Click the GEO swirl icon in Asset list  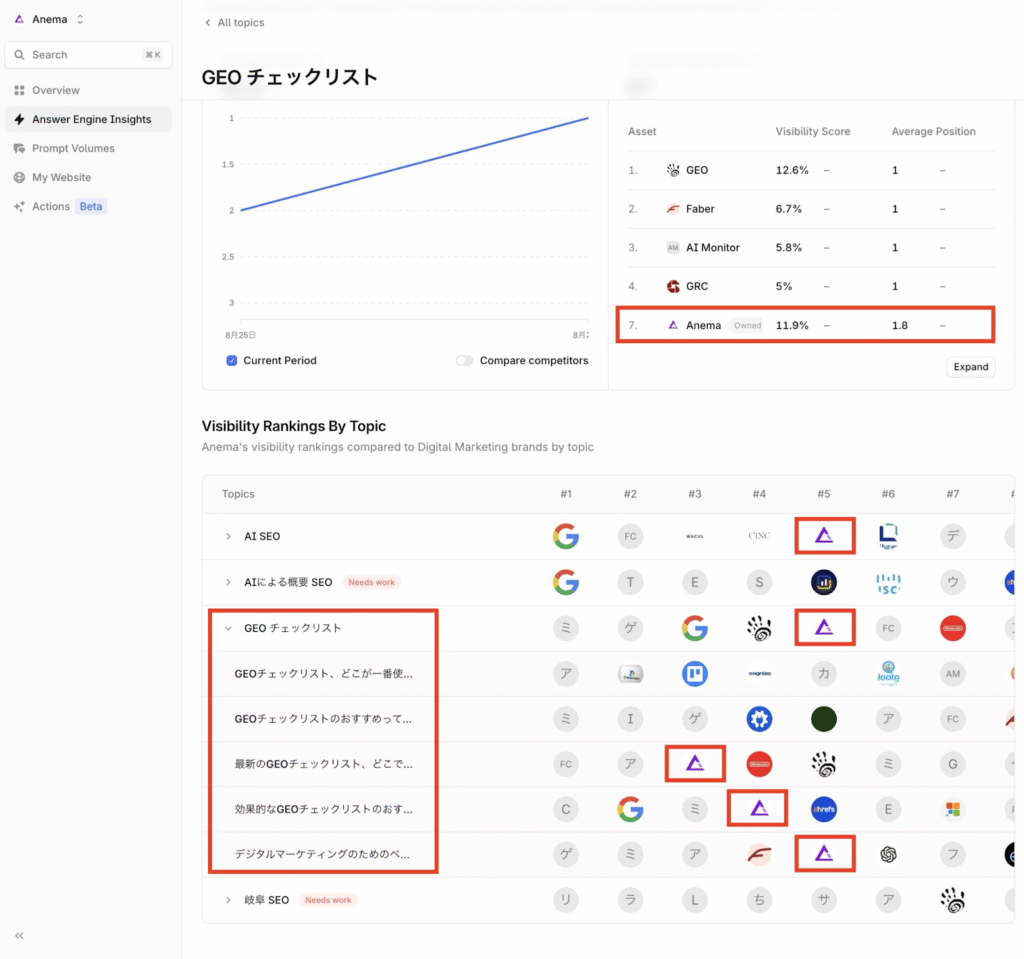tap(673, 170)
